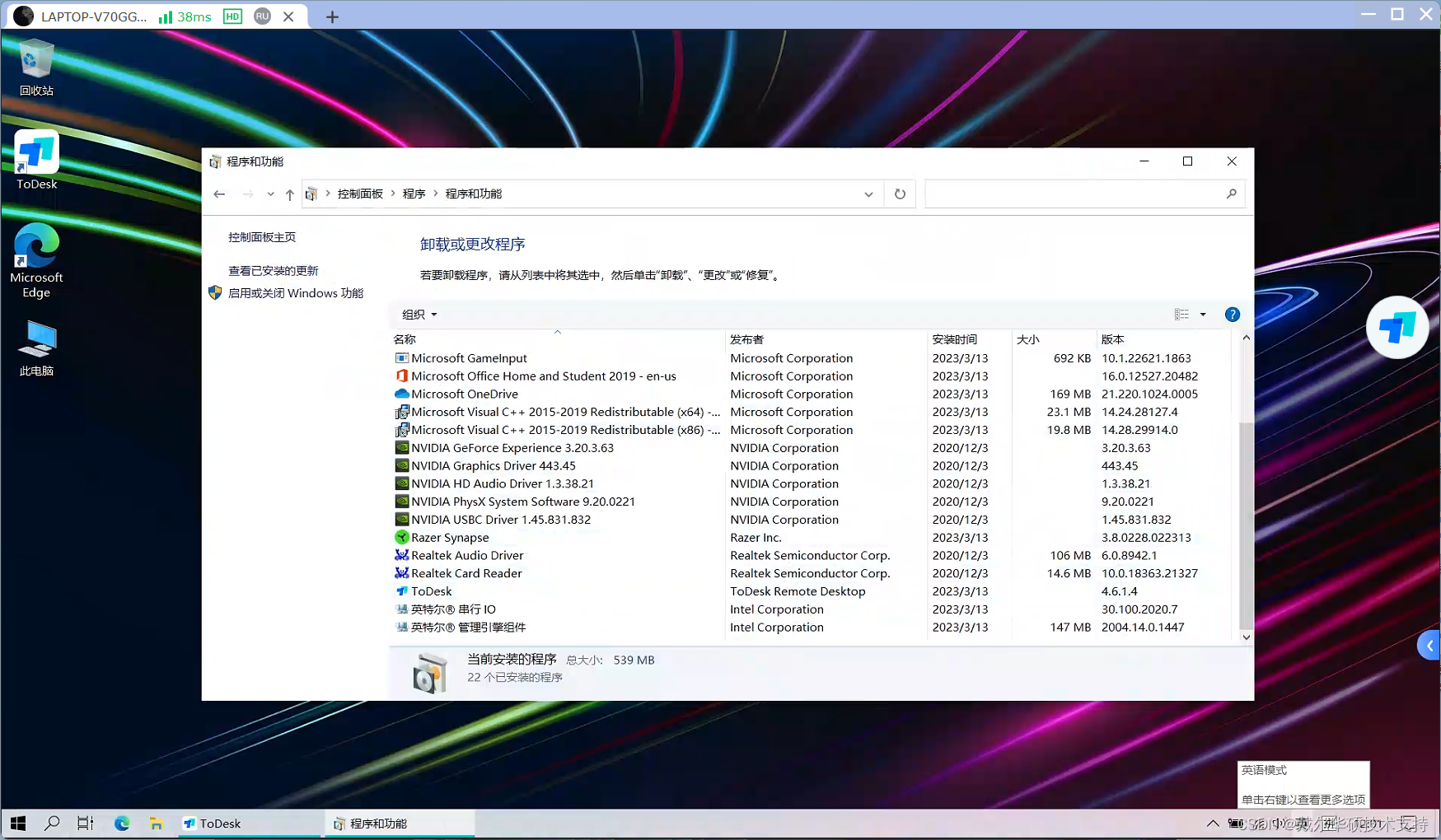Open File Explorer from the taskbar
1441x840 pixels.
pyautogui.click(x=156, y=824)
